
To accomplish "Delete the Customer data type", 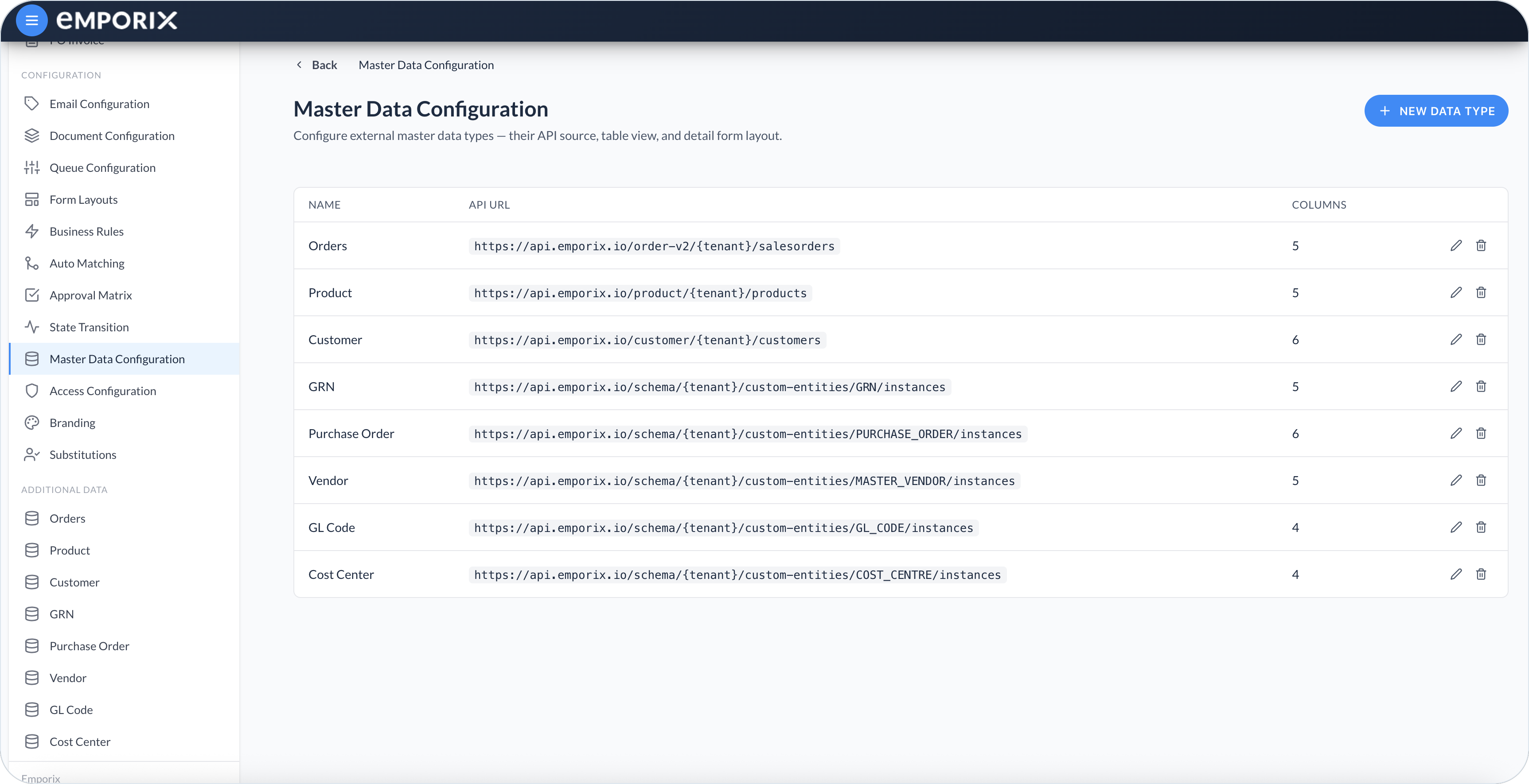I will pos(1481,339).
